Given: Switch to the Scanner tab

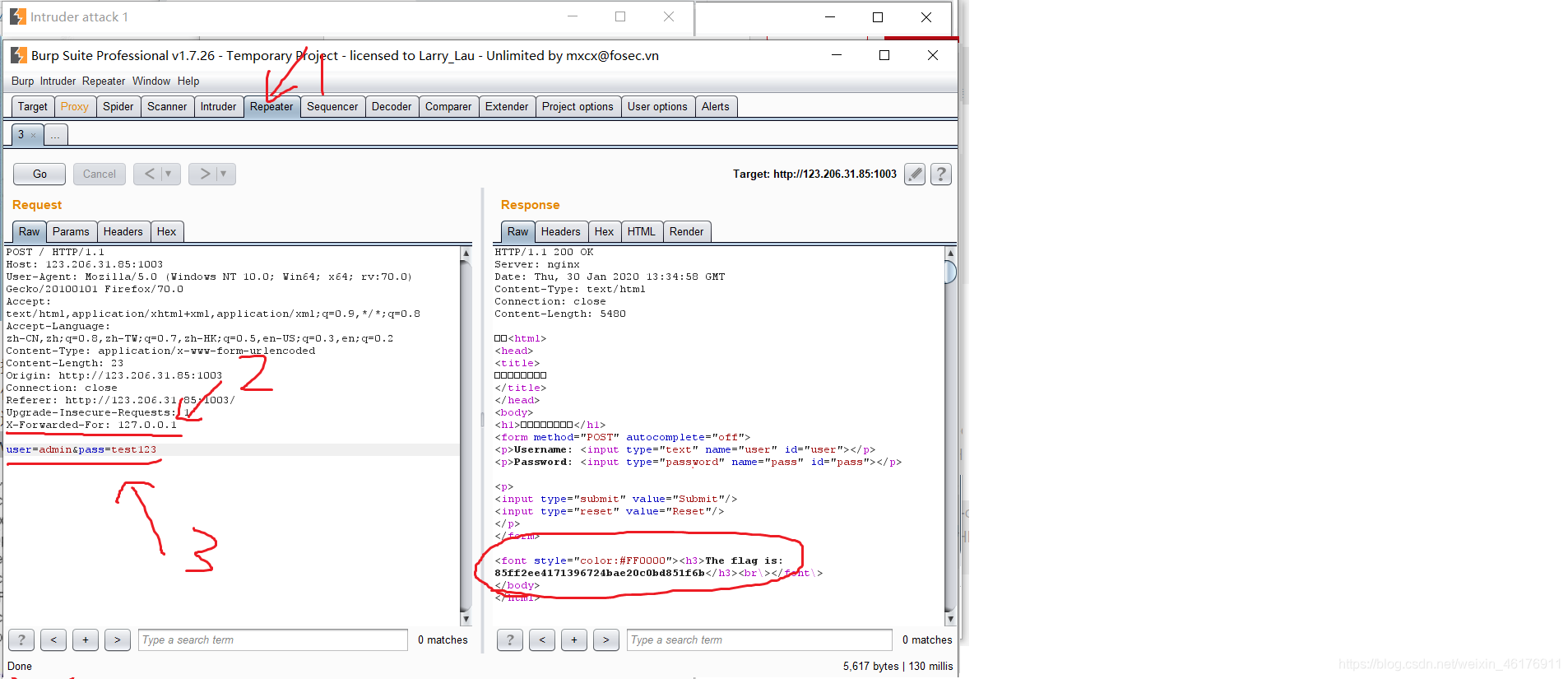Looking at the screenshot, I should pos(167,106).
